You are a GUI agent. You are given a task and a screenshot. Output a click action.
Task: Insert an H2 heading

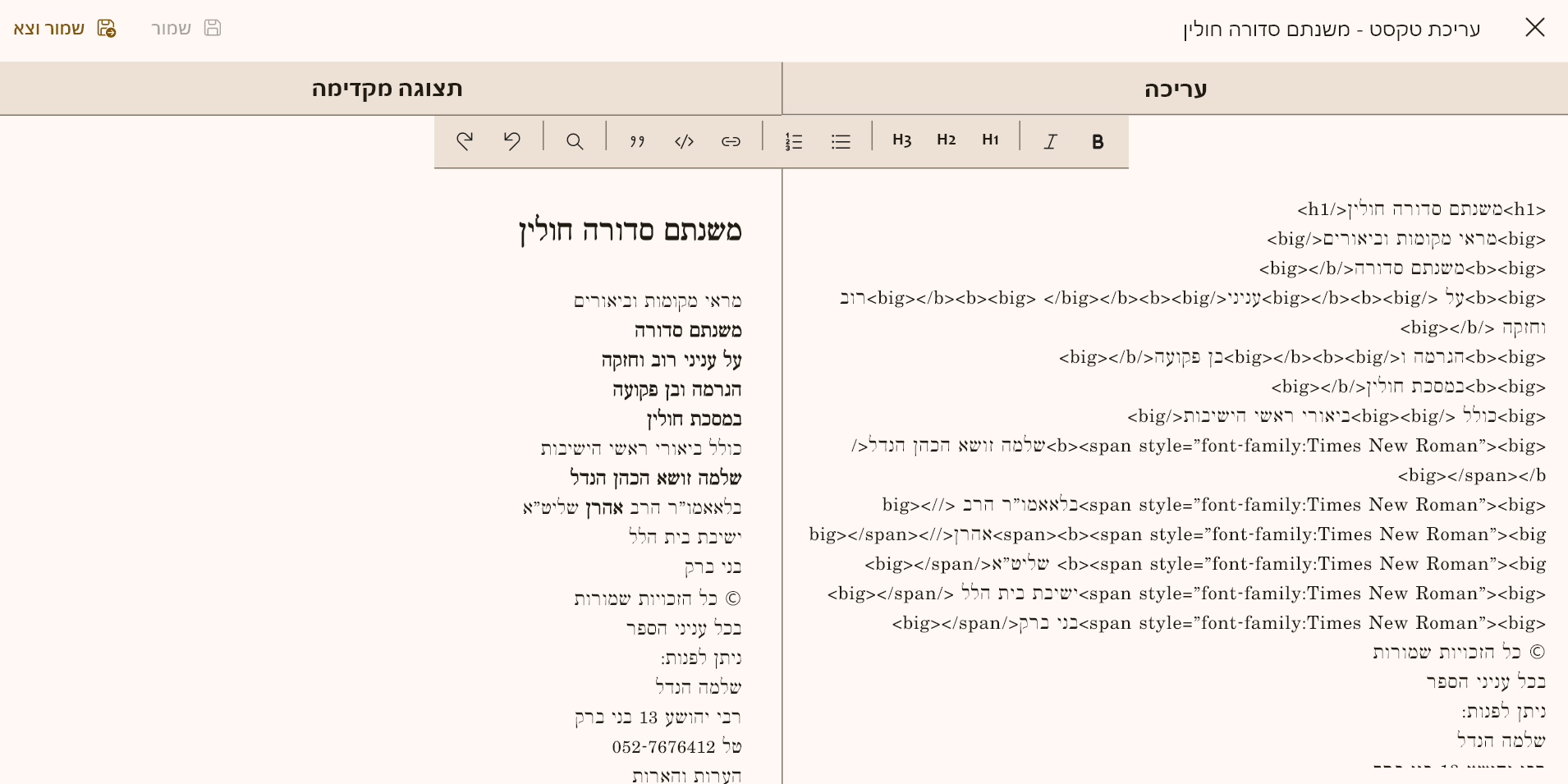point(946,140)
